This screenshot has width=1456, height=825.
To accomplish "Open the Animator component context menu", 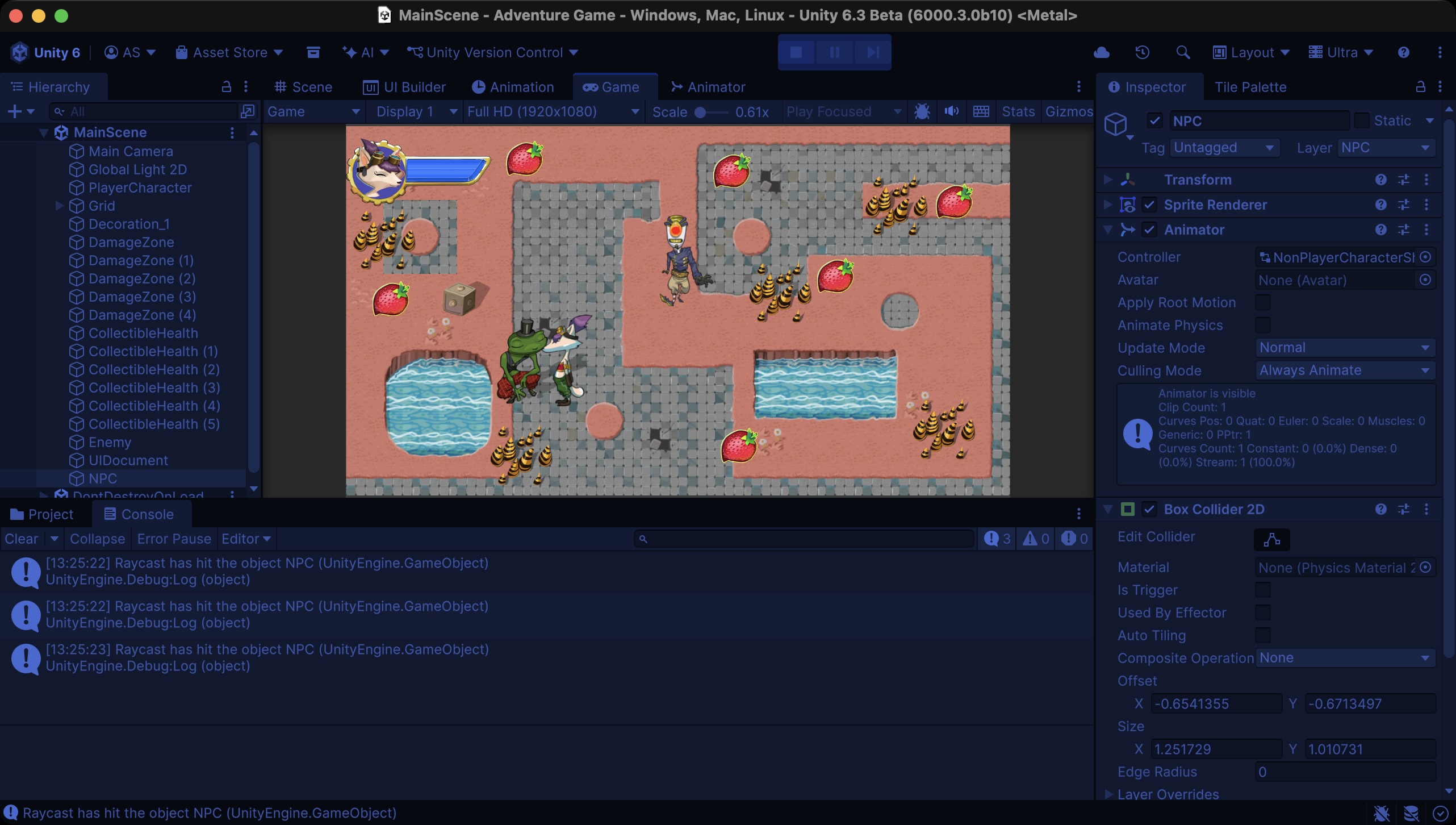I will (1427, 230).
